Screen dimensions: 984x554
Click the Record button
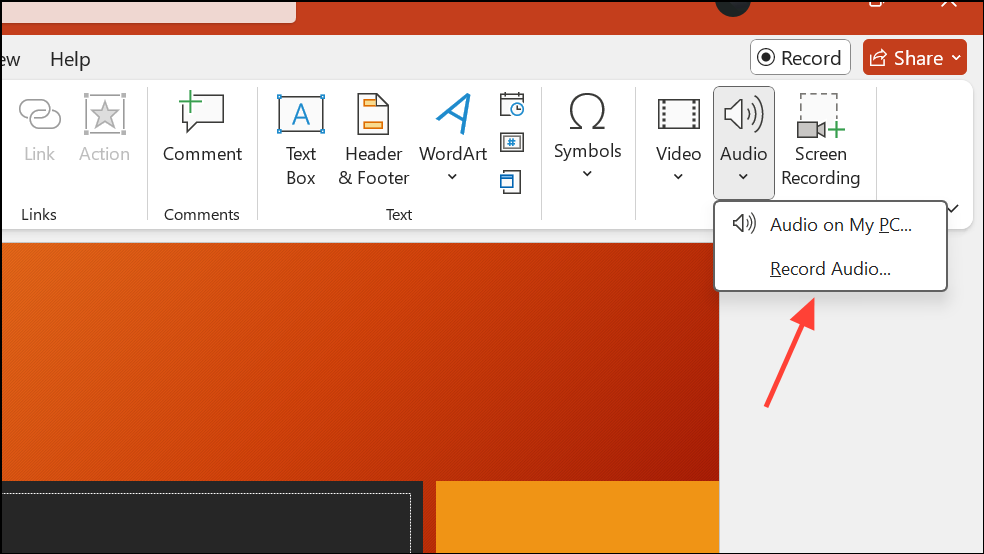[x=800, y=58]
